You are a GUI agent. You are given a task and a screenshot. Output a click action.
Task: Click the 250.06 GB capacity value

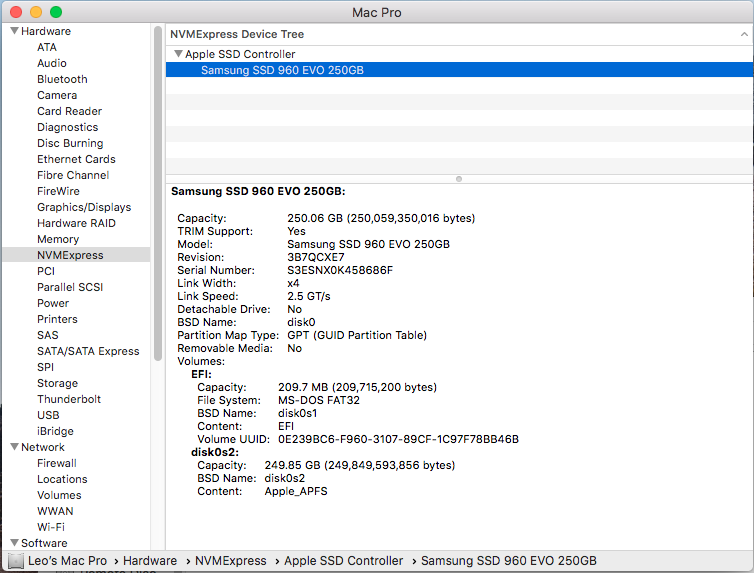point(381,218)
